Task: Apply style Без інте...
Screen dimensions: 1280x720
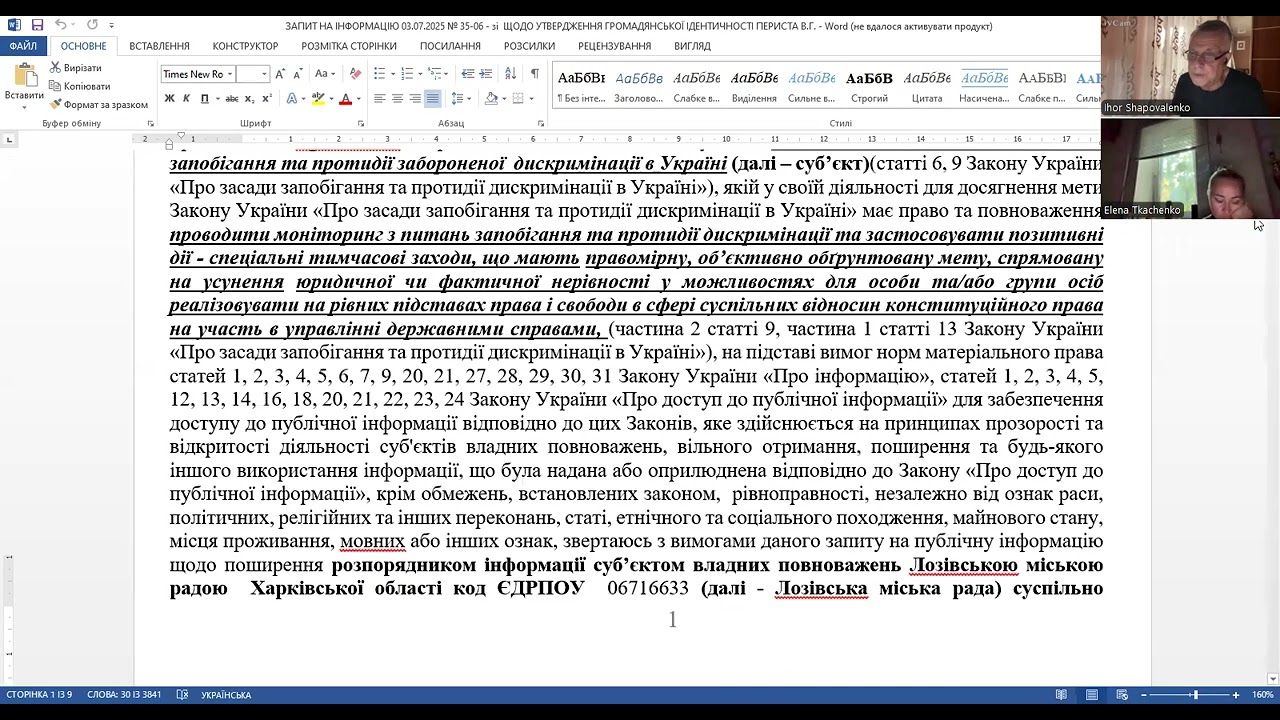Action: (580, 87)
